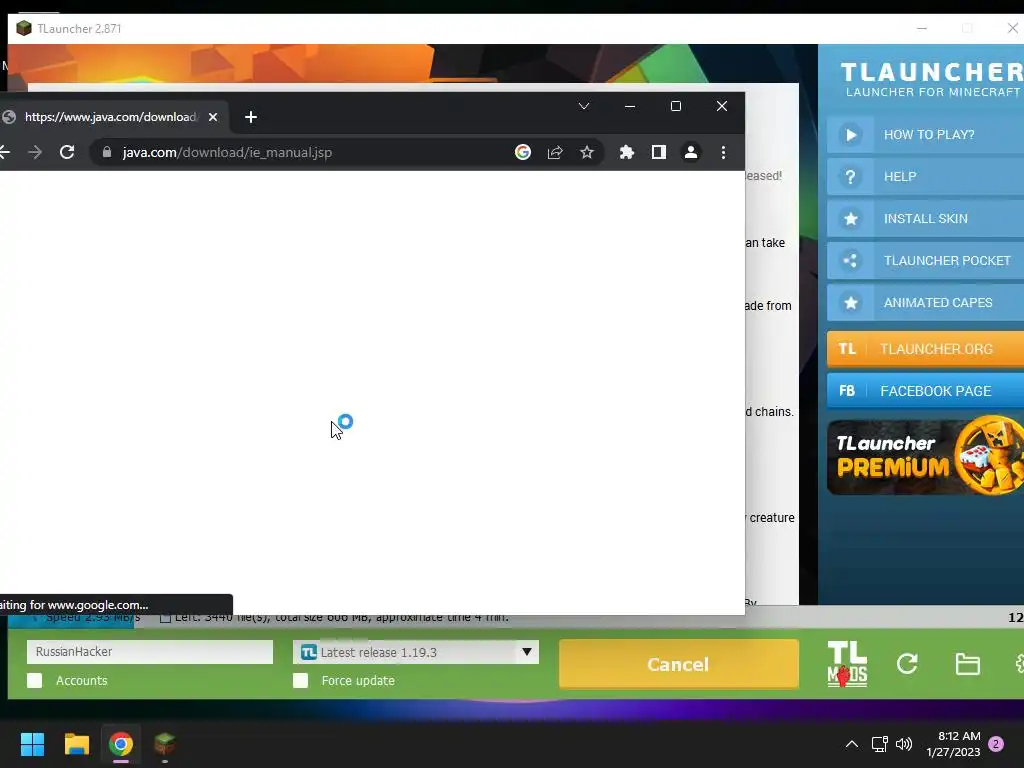Viewport: 1024px width, 768px height.
Task: Enable the Force update checkbox
Action: [300, 680]
